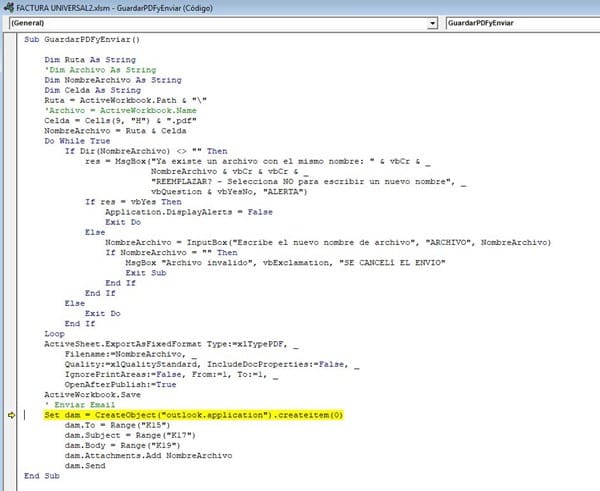
Task: Place cursor on dam.Send line
Action: click(88, 465)
